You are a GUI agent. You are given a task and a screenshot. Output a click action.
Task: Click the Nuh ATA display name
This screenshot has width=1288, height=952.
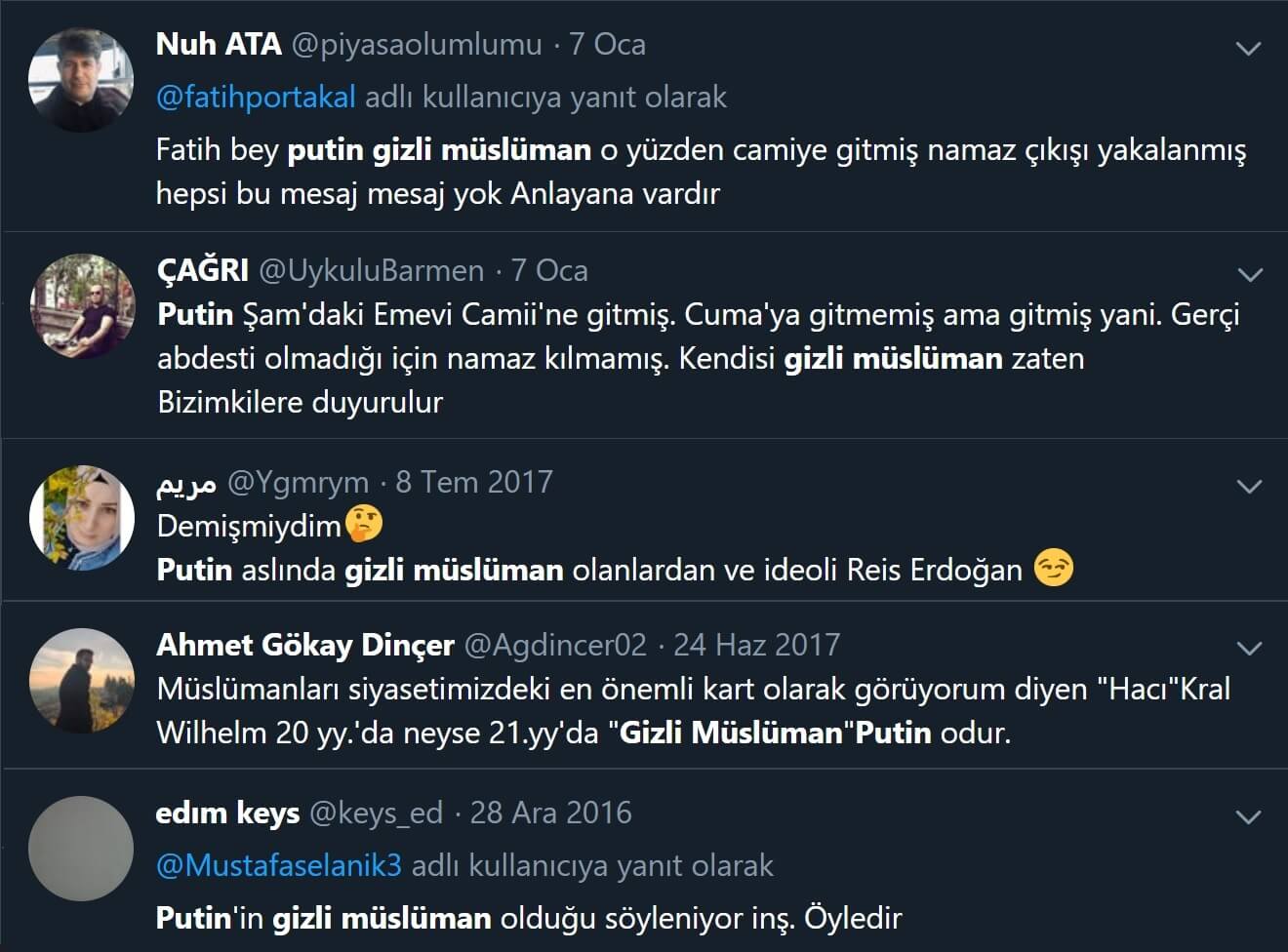pos(219,45)
